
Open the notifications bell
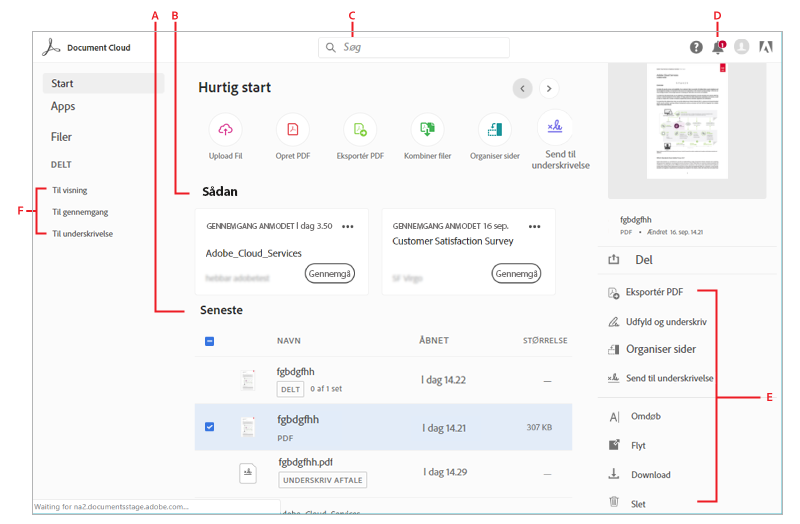718,47
